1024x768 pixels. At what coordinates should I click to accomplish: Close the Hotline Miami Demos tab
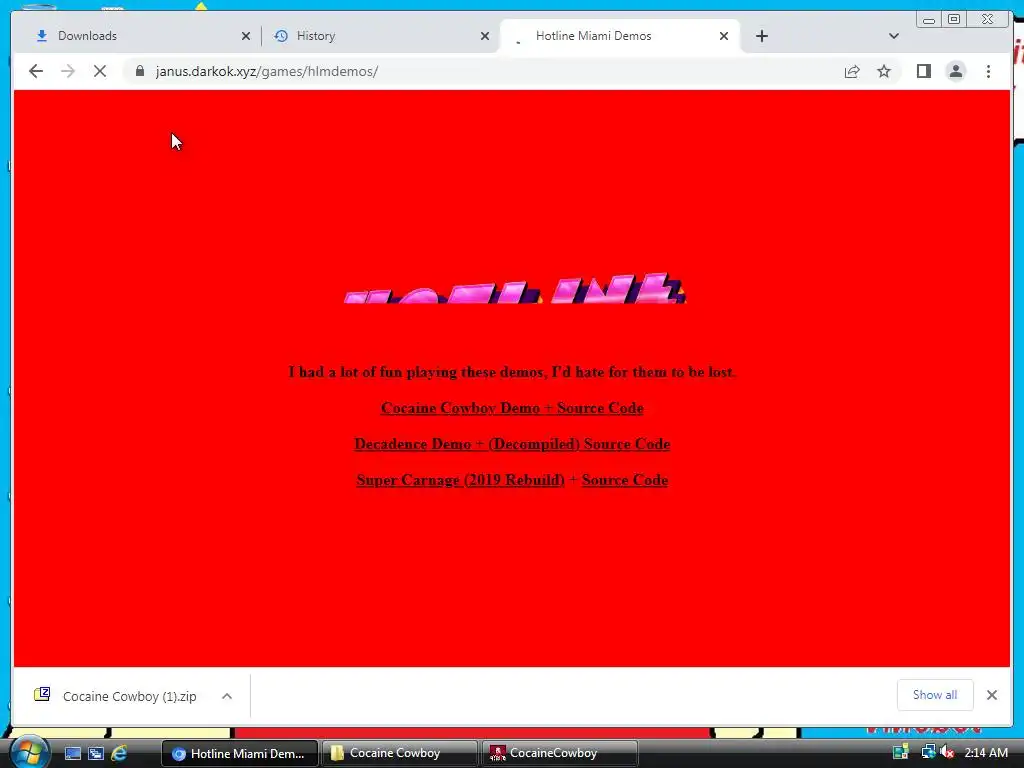coord(724,36)
